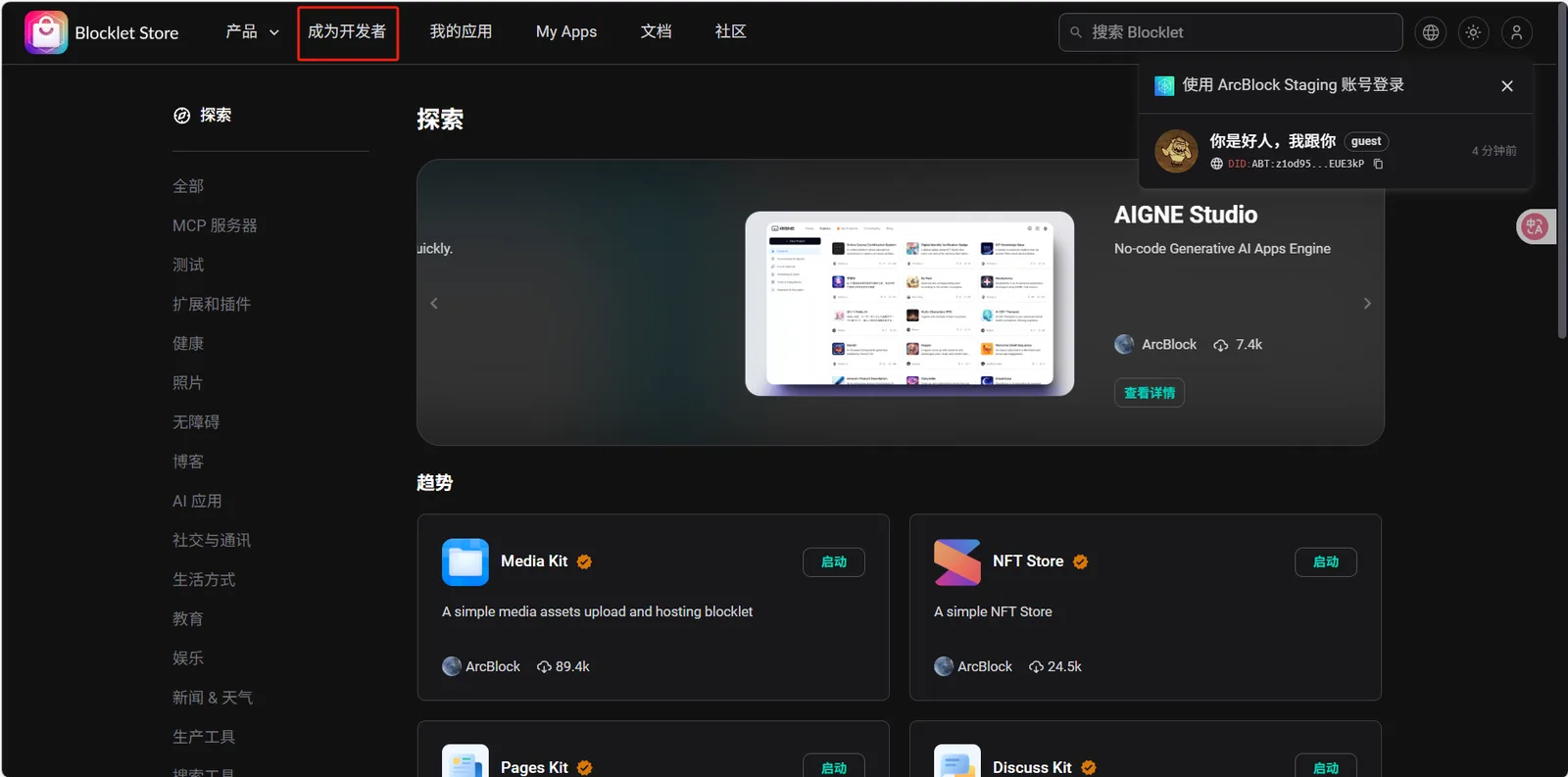This screenshot has width=1568, height=777.
Task: Show the previous carousel slide
Action: [434, 303]
